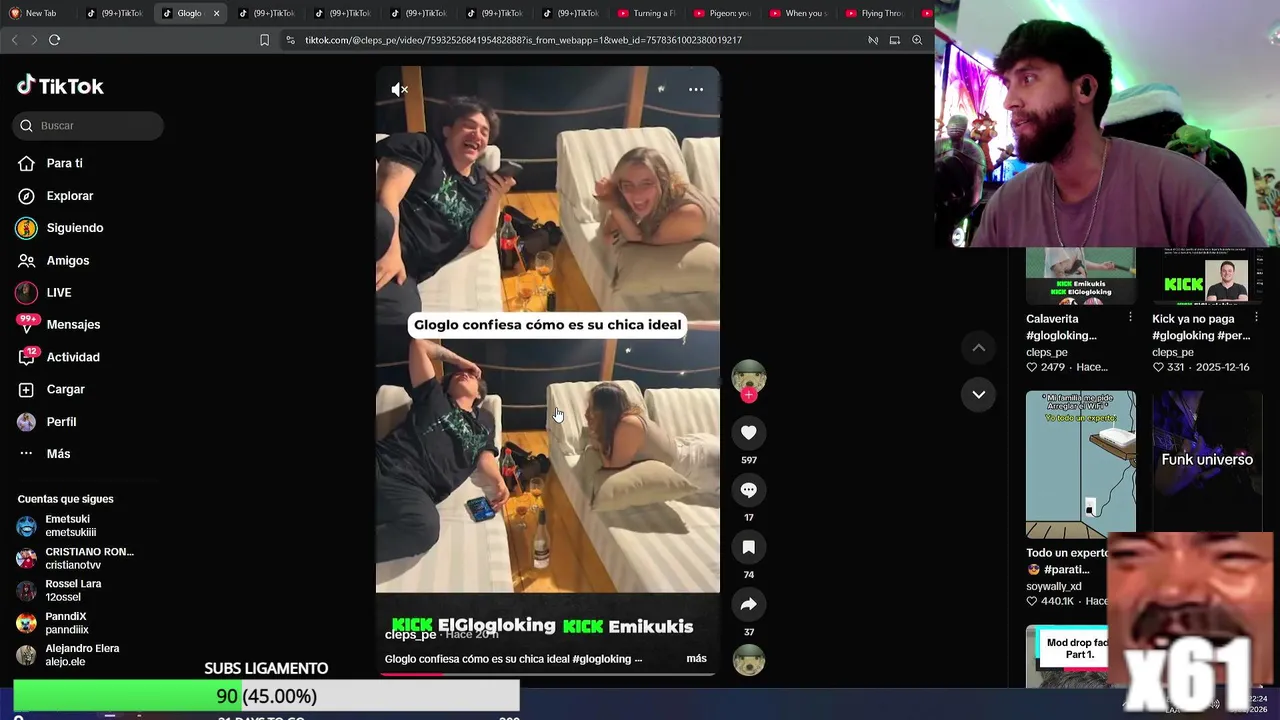Click the TikTok logo
Screen dimensions: 1280x720
(x=60, y=86)
